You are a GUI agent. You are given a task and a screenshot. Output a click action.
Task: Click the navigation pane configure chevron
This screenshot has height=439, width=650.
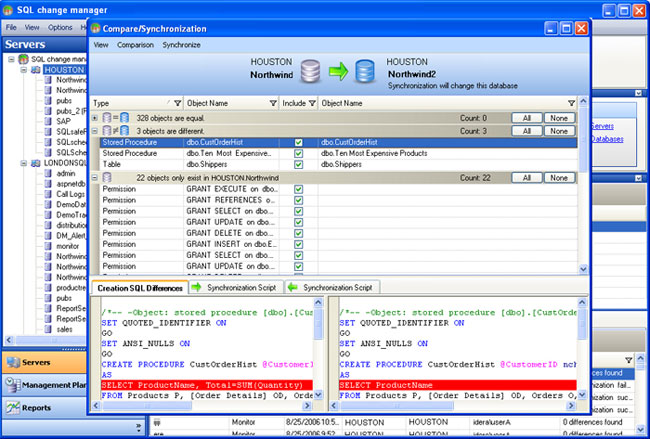pyautogui.click(x=138, y=426)
